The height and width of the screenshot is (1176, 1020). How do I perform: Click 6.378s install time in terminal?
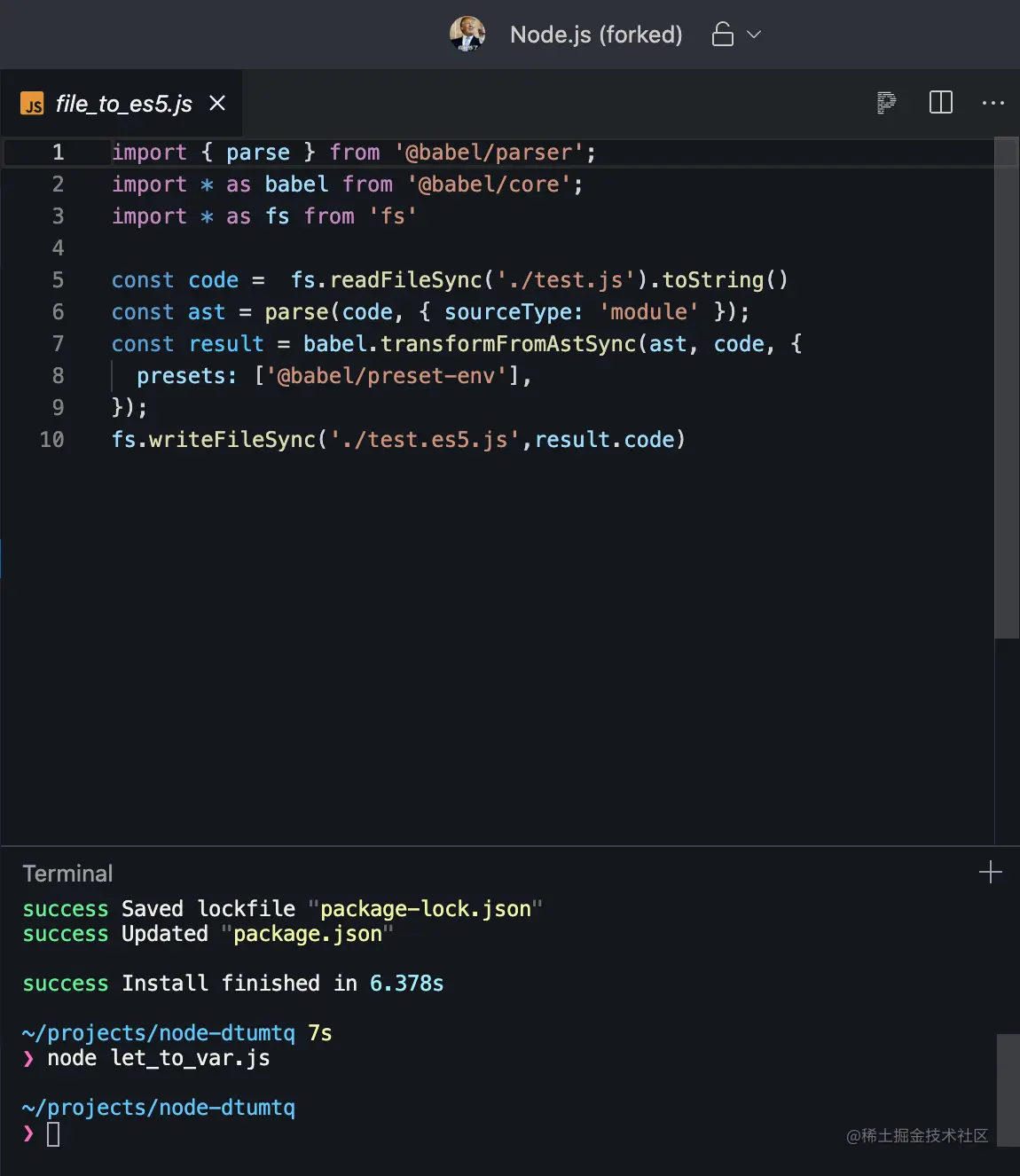tap(406, 984)
